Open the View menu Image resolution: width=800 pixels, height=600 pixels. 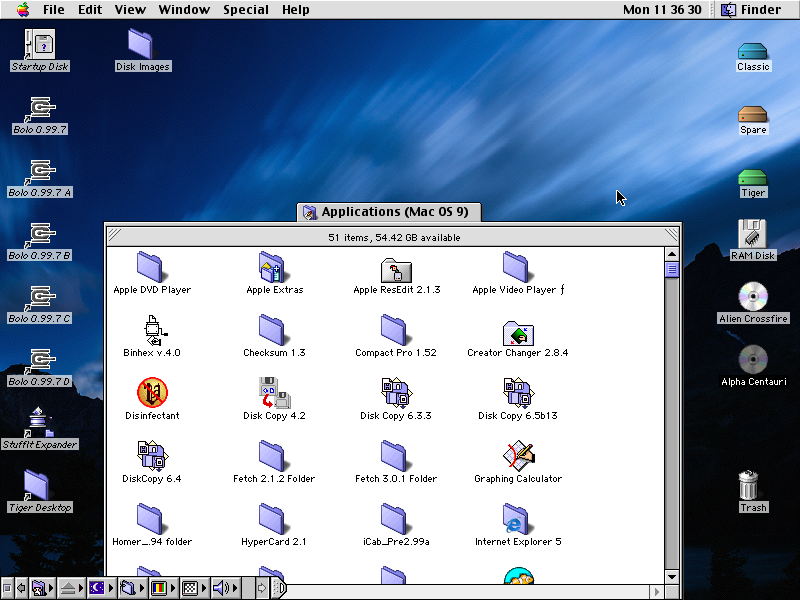130,9
